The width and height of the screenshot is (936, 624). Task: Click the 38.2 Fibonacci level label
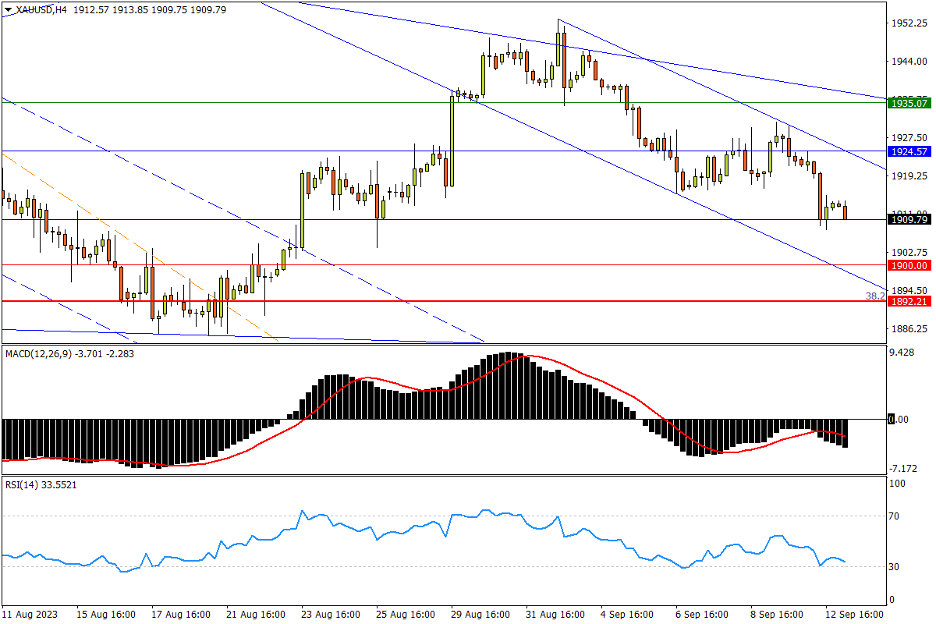pos(874,296)
